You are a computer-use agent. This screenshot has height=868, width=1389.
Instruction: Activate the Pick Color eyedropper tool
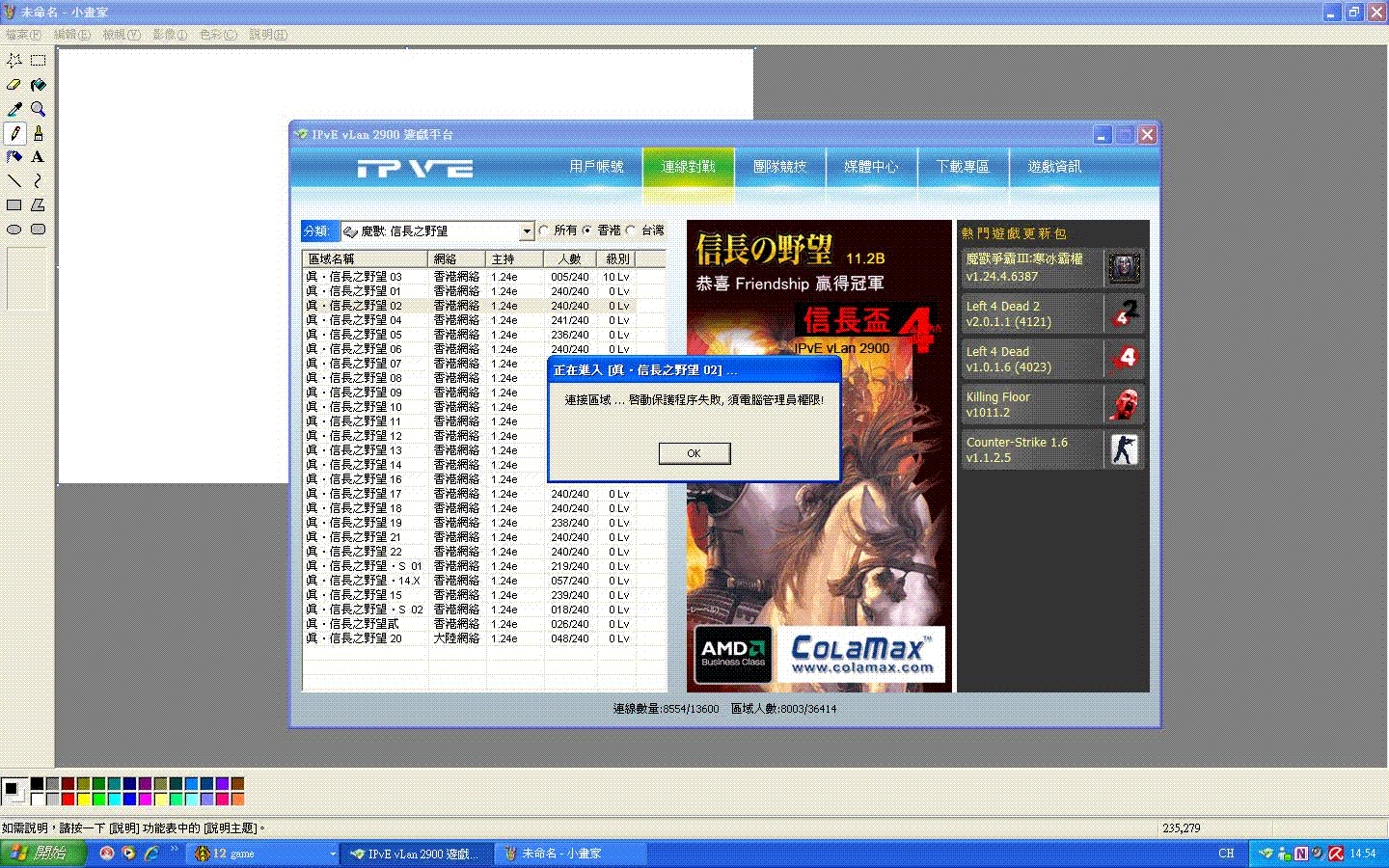(14, 109)
